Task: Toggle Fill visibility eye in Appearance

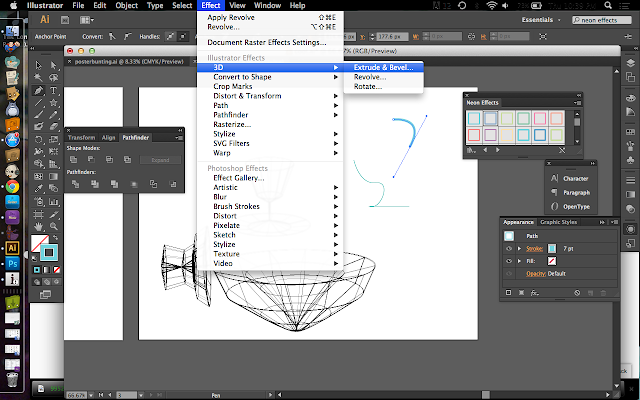Action: [509, 261]
